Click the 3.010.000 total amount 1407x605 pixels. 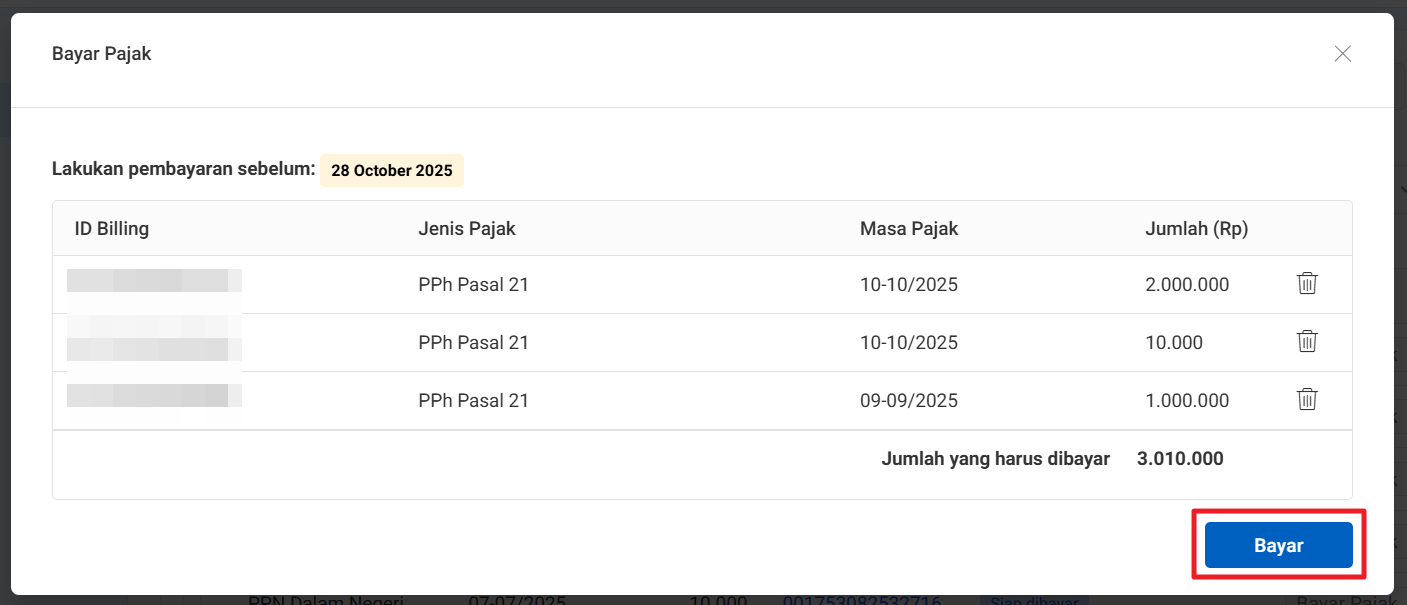point(1179,459)
